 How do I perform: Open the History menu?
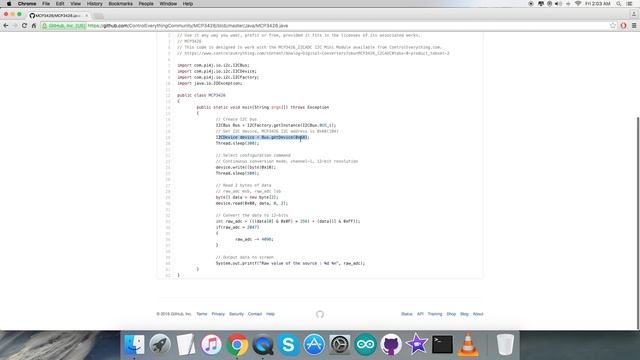pos(94,4)
